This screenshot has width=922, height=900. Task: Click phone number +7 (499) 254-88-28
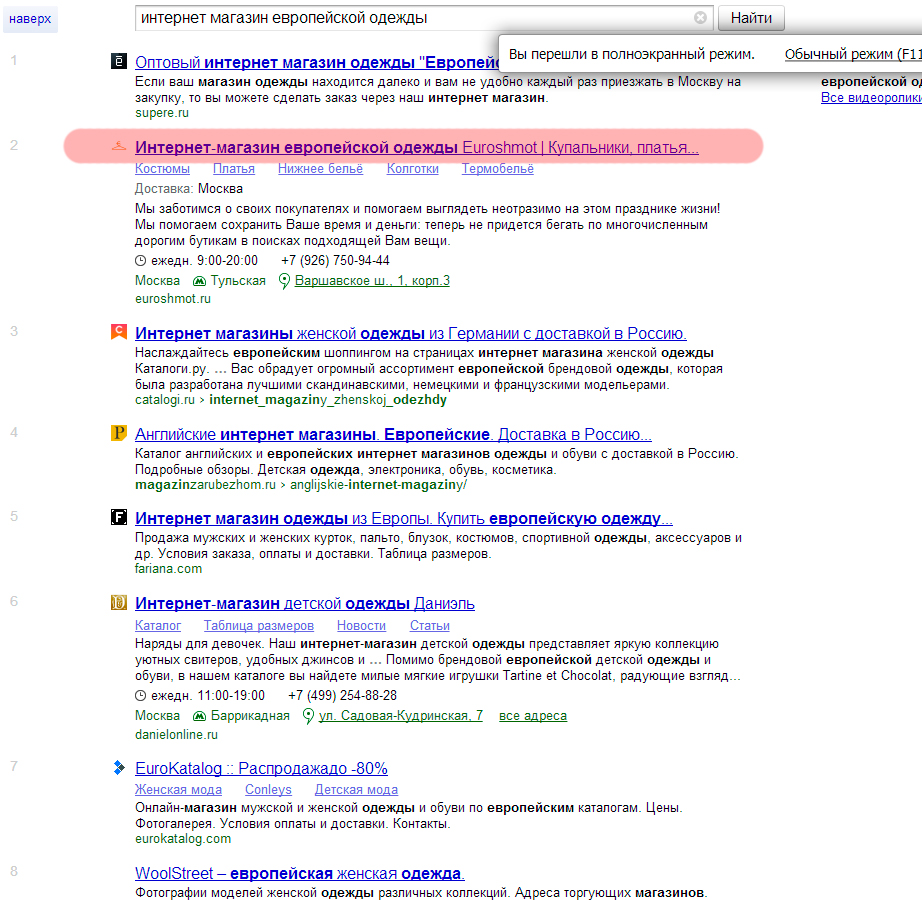342,695
